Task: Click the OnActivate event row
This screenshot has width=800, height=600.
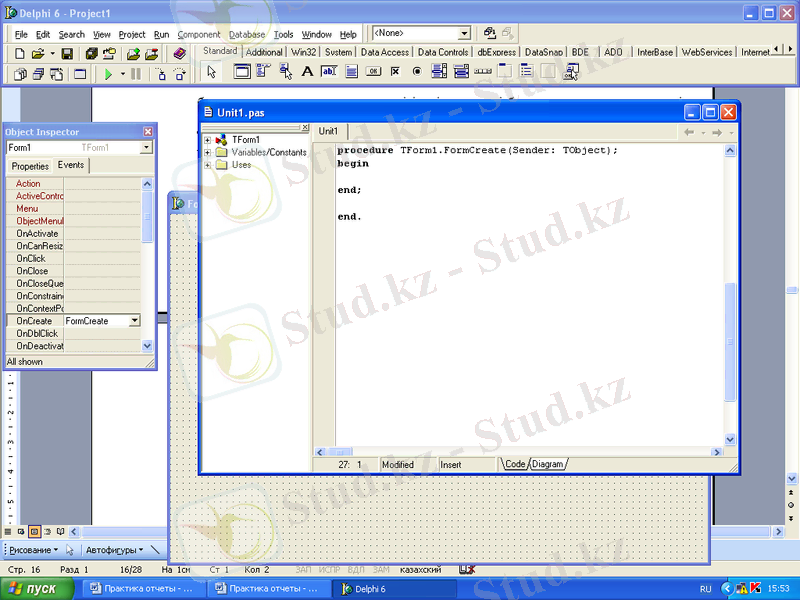Action: [x=73, y=234]
